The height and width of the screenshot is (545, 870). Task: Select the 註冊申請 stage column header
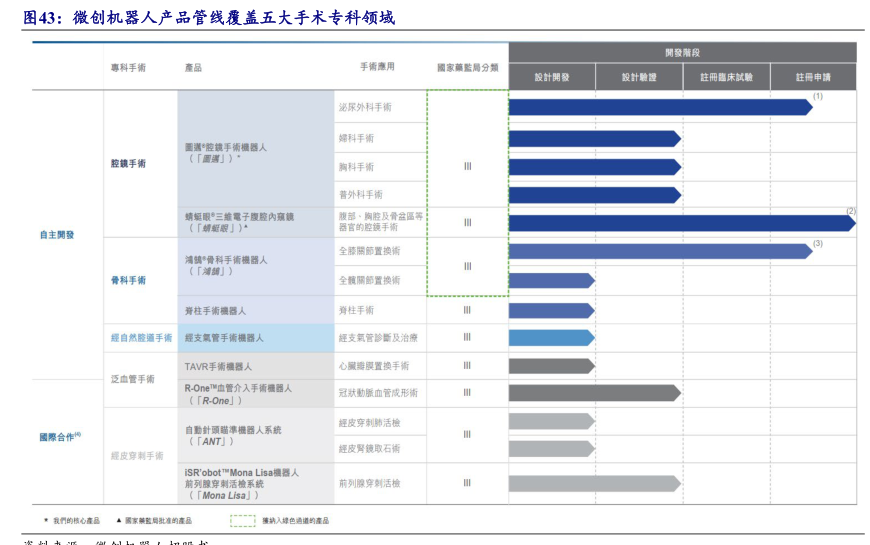[x=812, y=77]
